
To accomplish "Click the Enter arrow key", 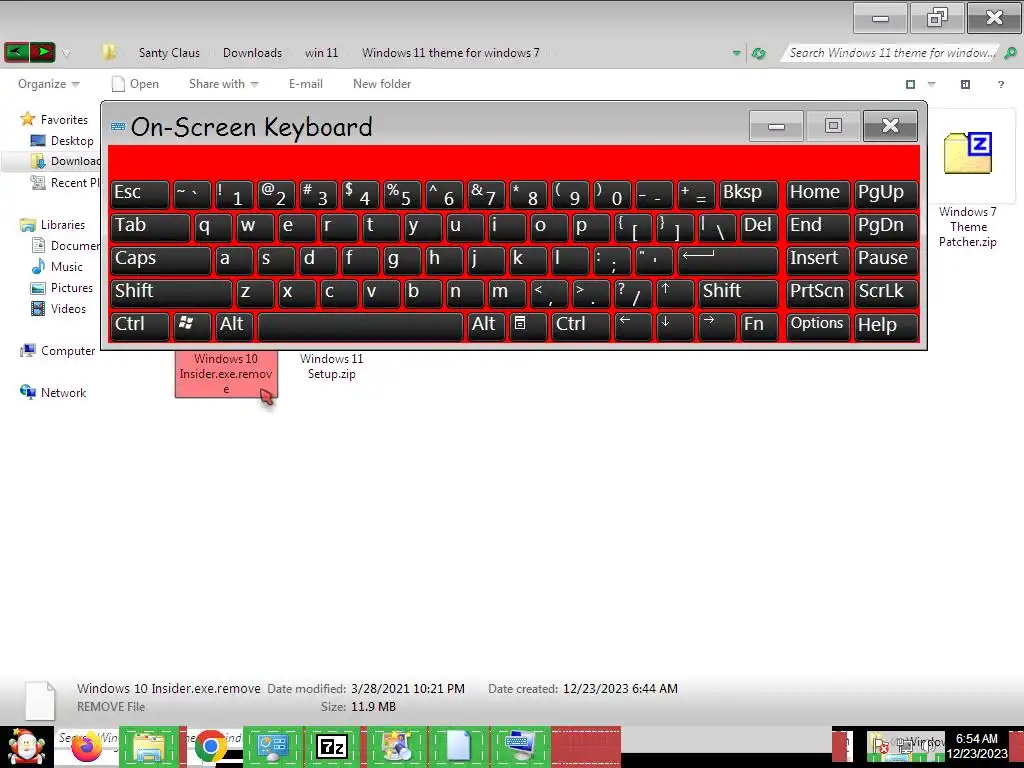I will (x=728, y=260).
